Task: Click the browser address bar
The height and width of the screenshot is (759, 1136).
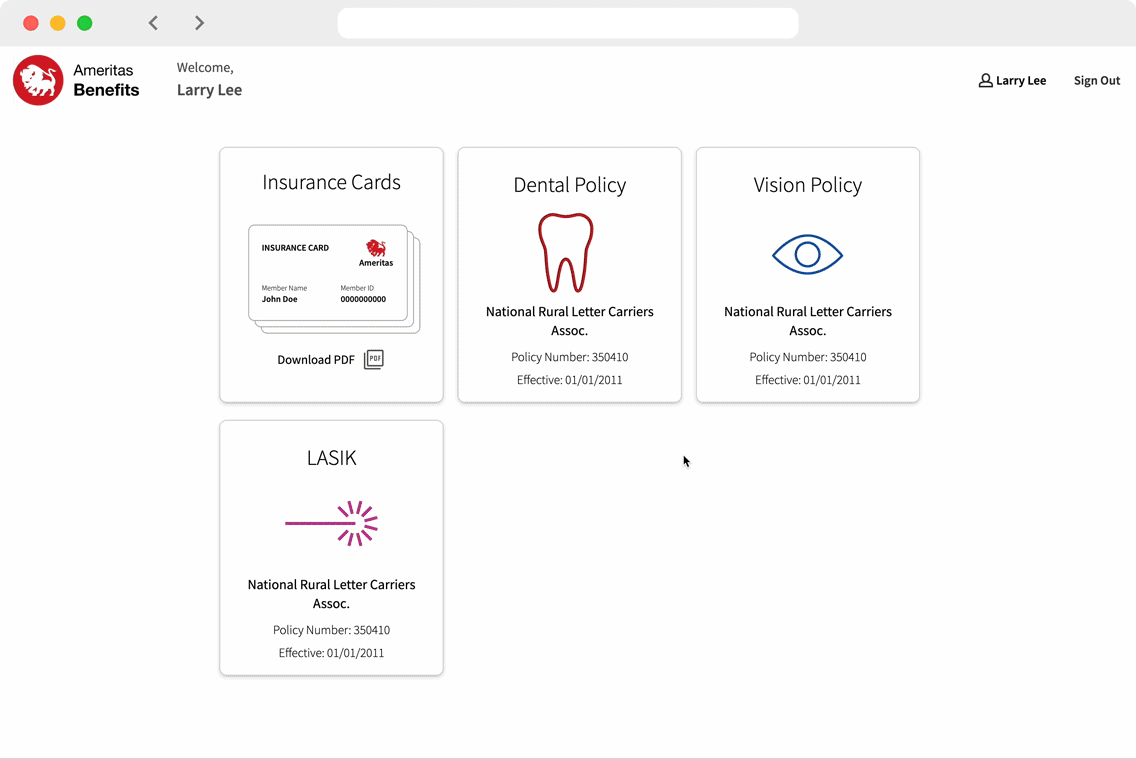Action: [x=567, y=23]
